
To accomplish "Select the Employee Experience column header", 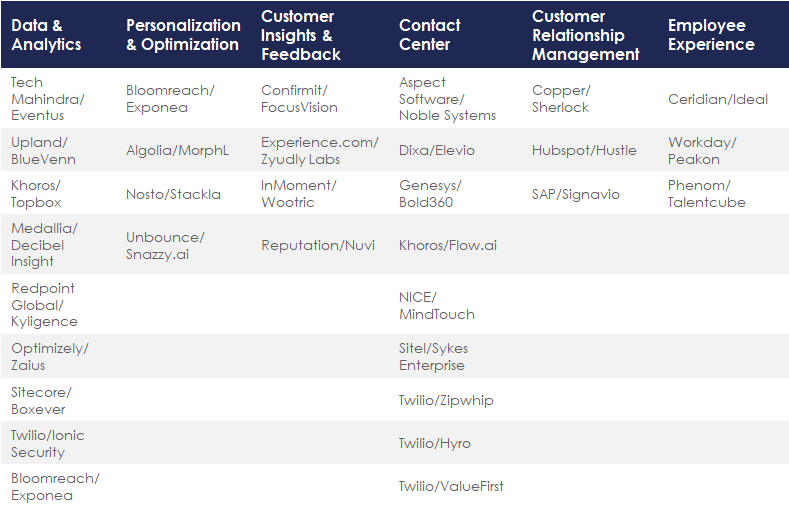I will click(x=711, y=35).
